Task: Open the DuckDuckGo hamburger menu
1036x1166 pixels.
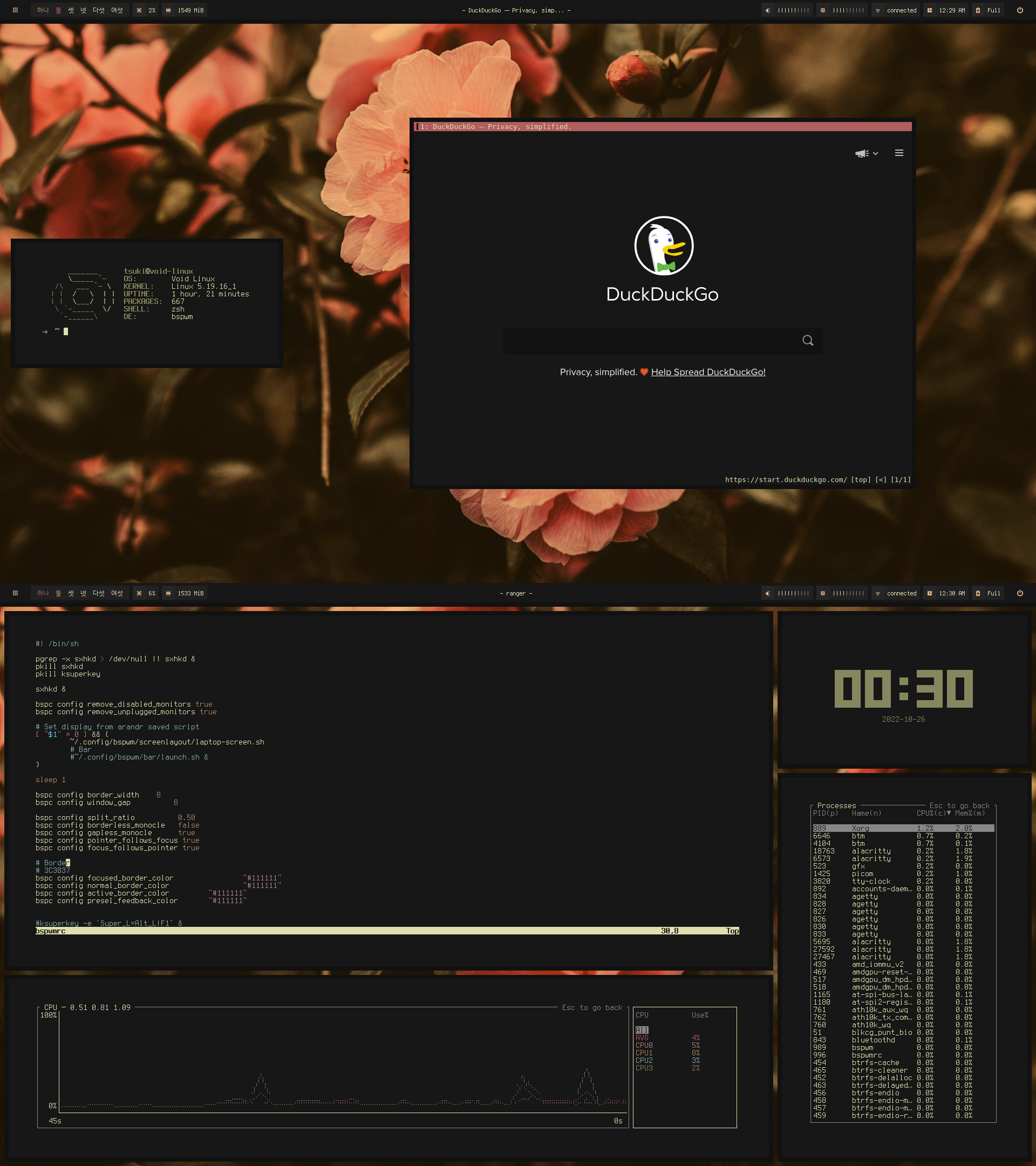Action: point(898,153)
